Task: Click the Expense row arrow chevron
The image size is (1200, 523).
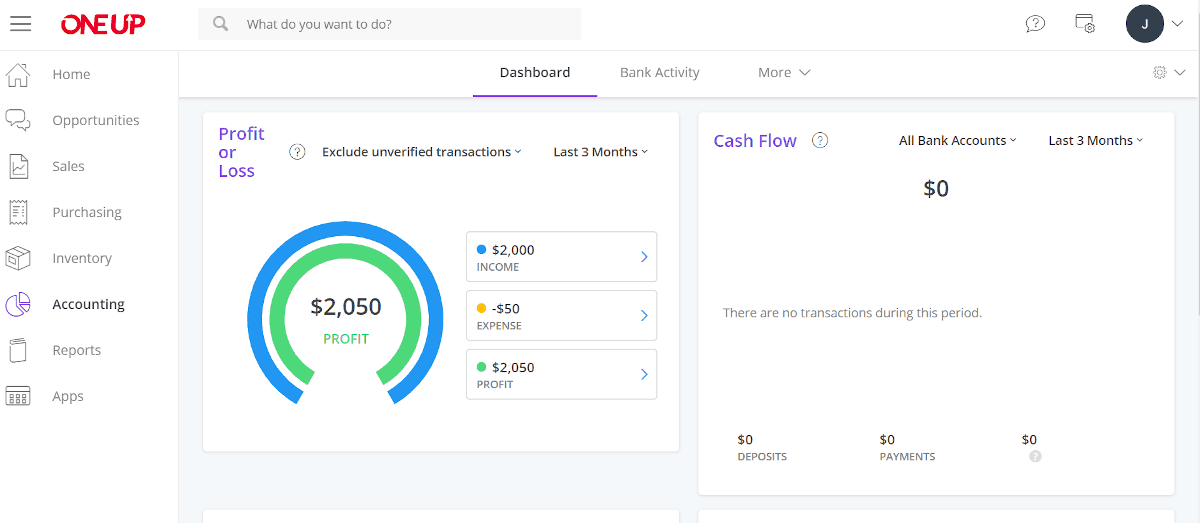Action: click(644, 316)
